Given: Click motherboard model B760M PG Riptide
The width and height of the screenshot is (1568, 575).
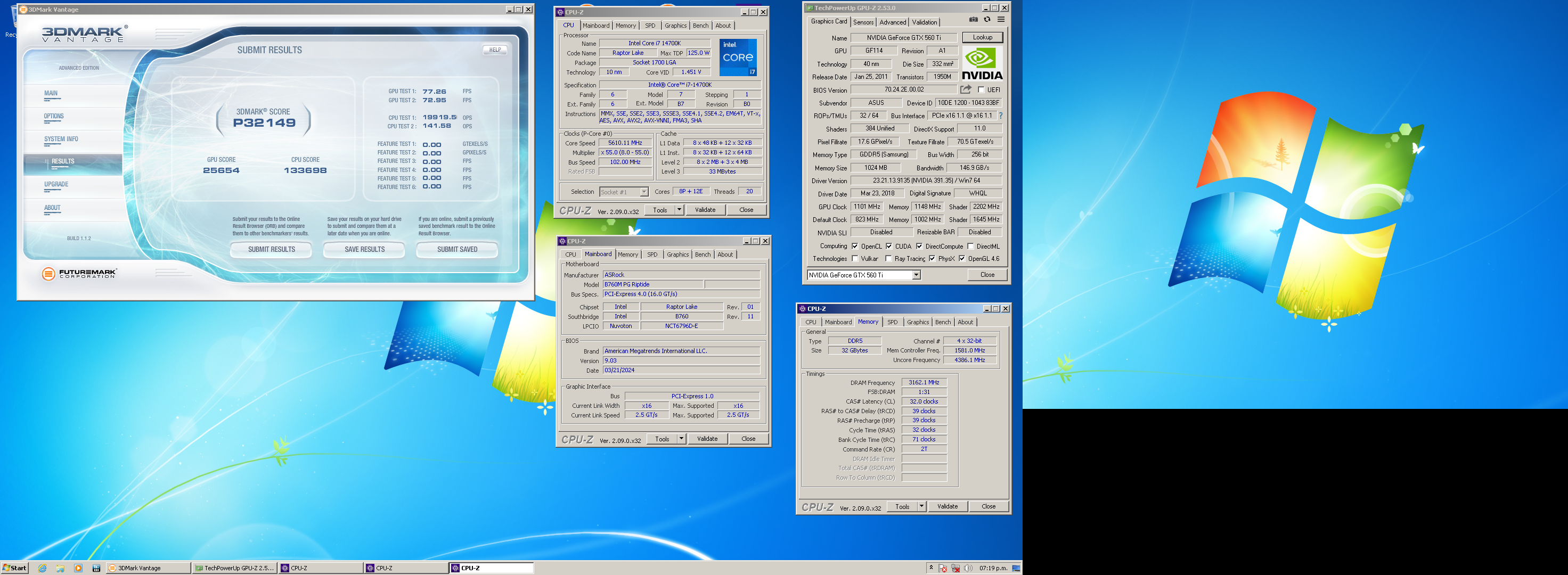Looking at the screenshot, I should click(x=653, y=284).
